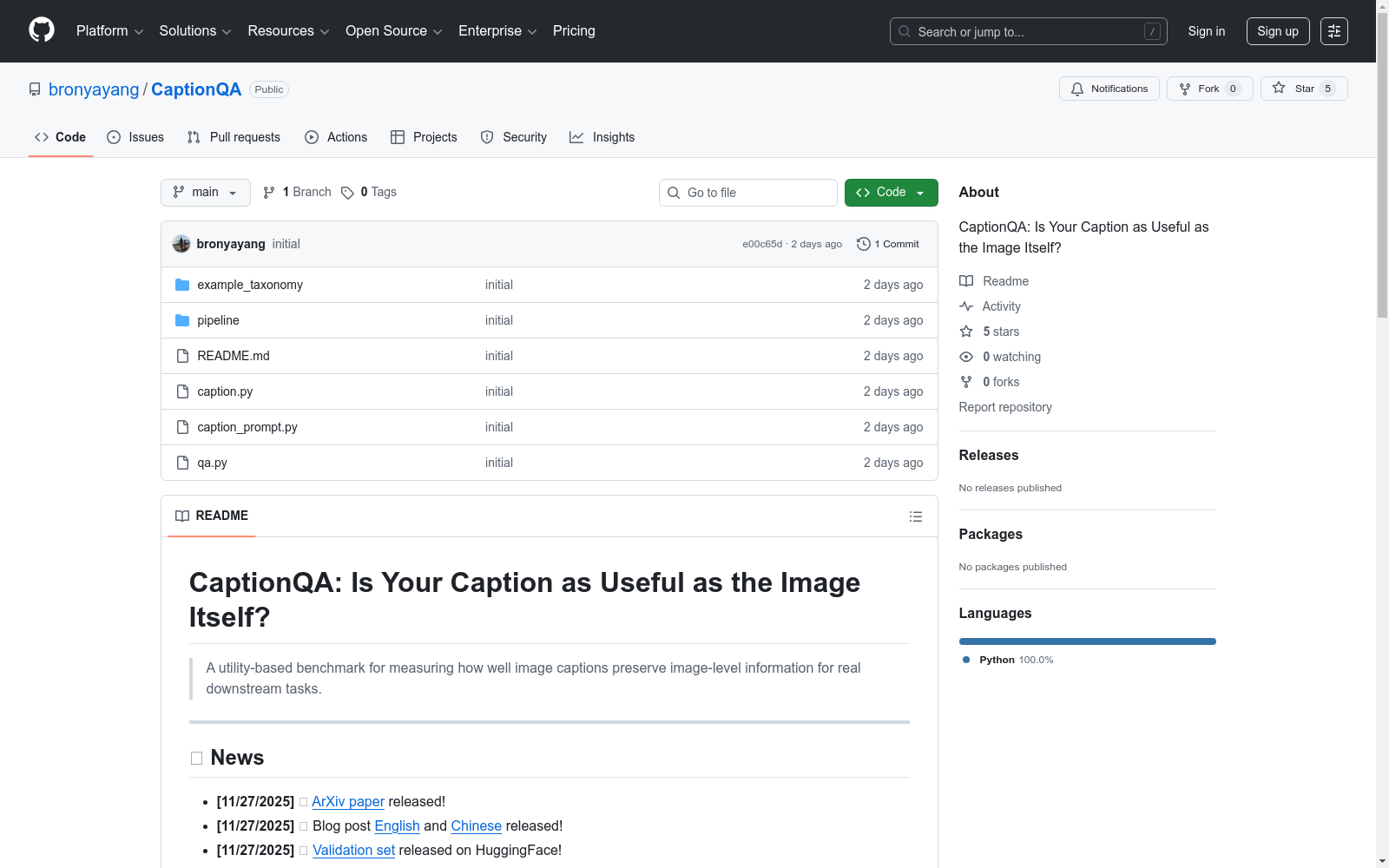This screenshot has width=1389, height=868.
Task: Click the README.md file icon
Action: click(182, 356)
